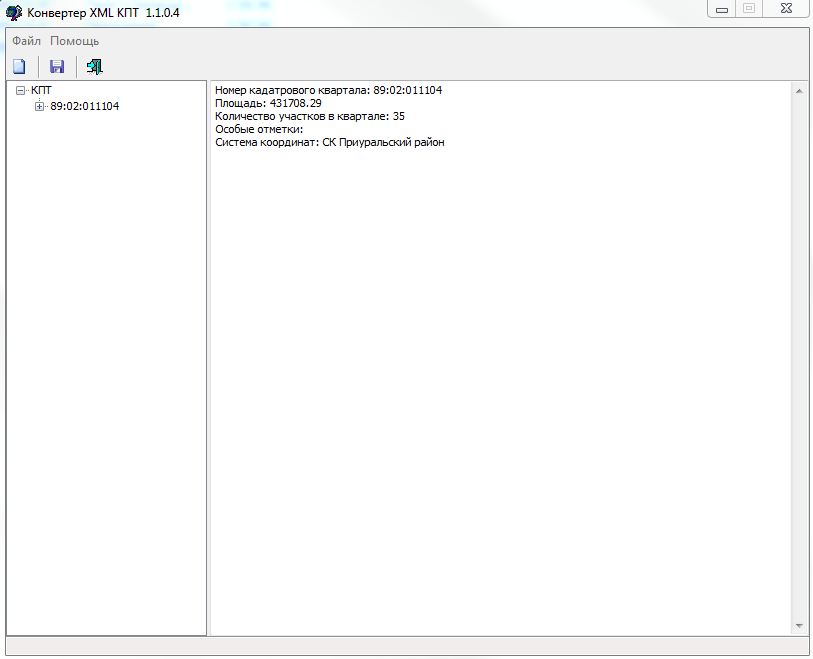
Task: Select the КПТ root item in tree
Action: [41, 91]
